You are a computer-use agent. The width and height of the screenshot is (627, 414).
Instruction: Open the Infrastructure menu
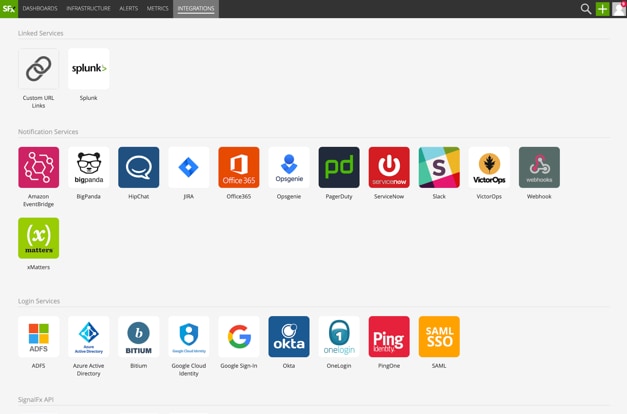coord(88,8)
